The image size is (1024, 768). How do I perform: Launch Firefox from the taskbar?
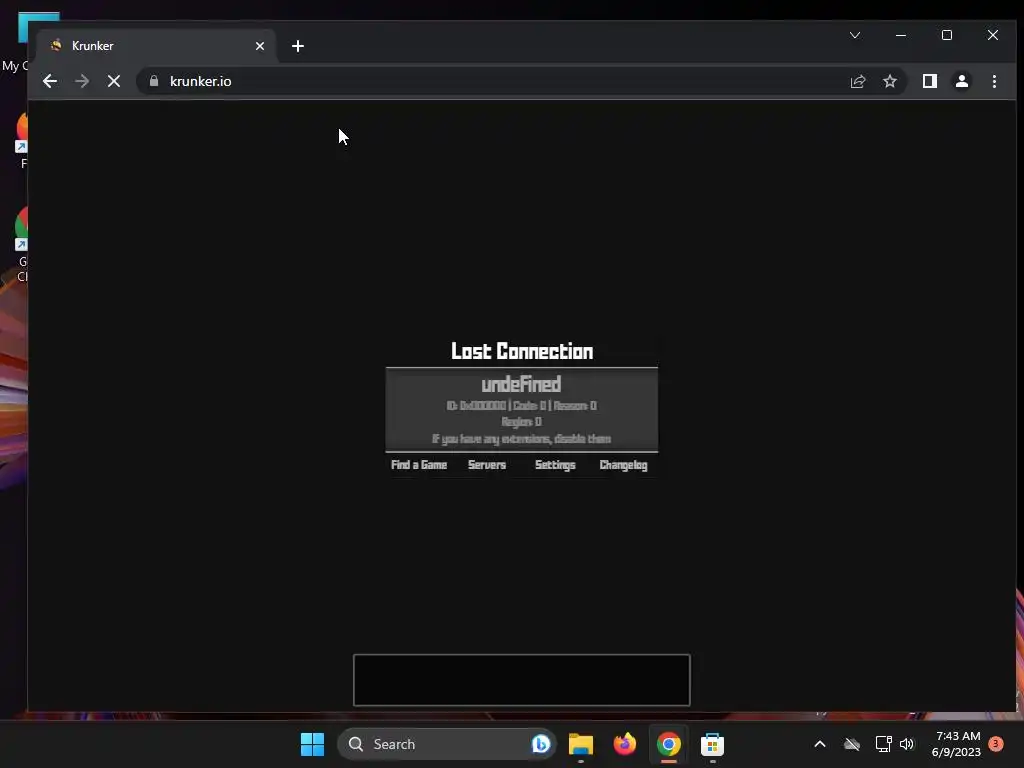625,744
